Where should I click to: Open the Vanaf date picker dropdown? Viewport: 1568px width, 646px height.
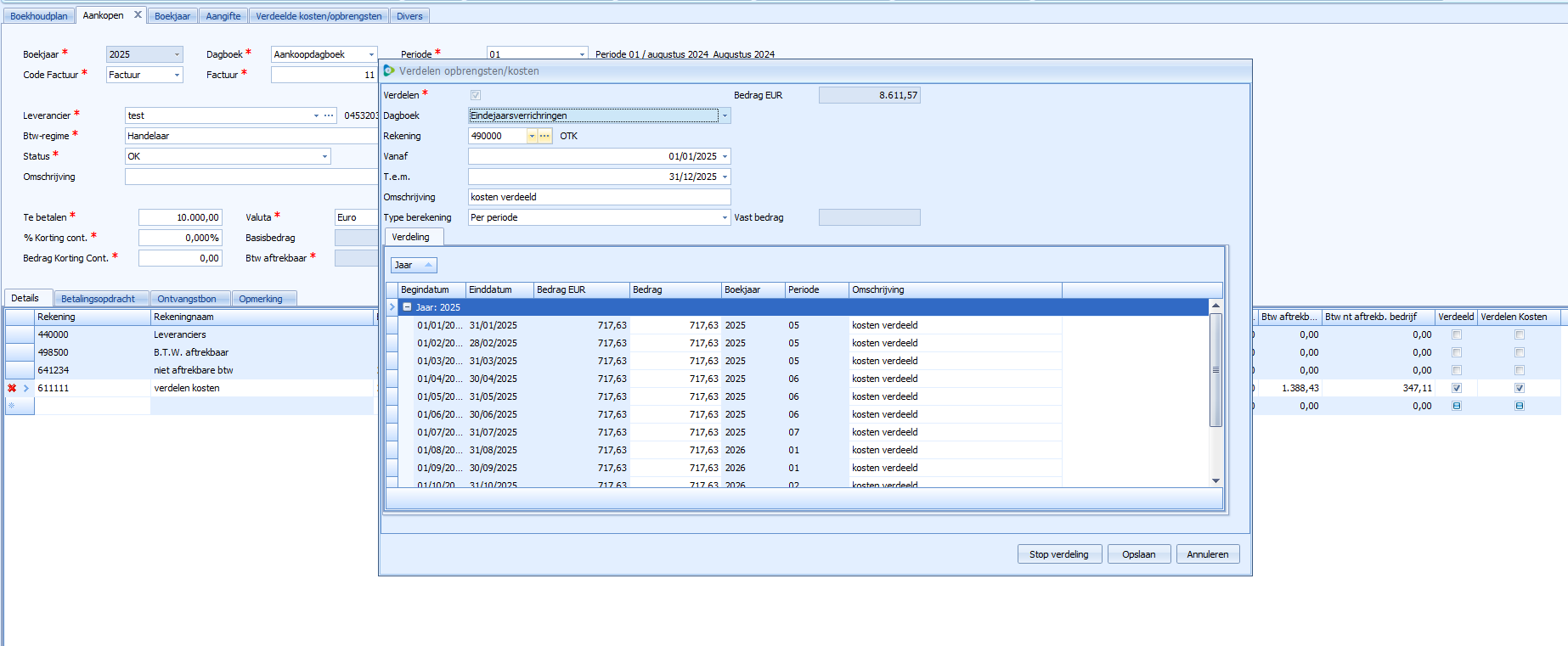(x=725, y=156)
